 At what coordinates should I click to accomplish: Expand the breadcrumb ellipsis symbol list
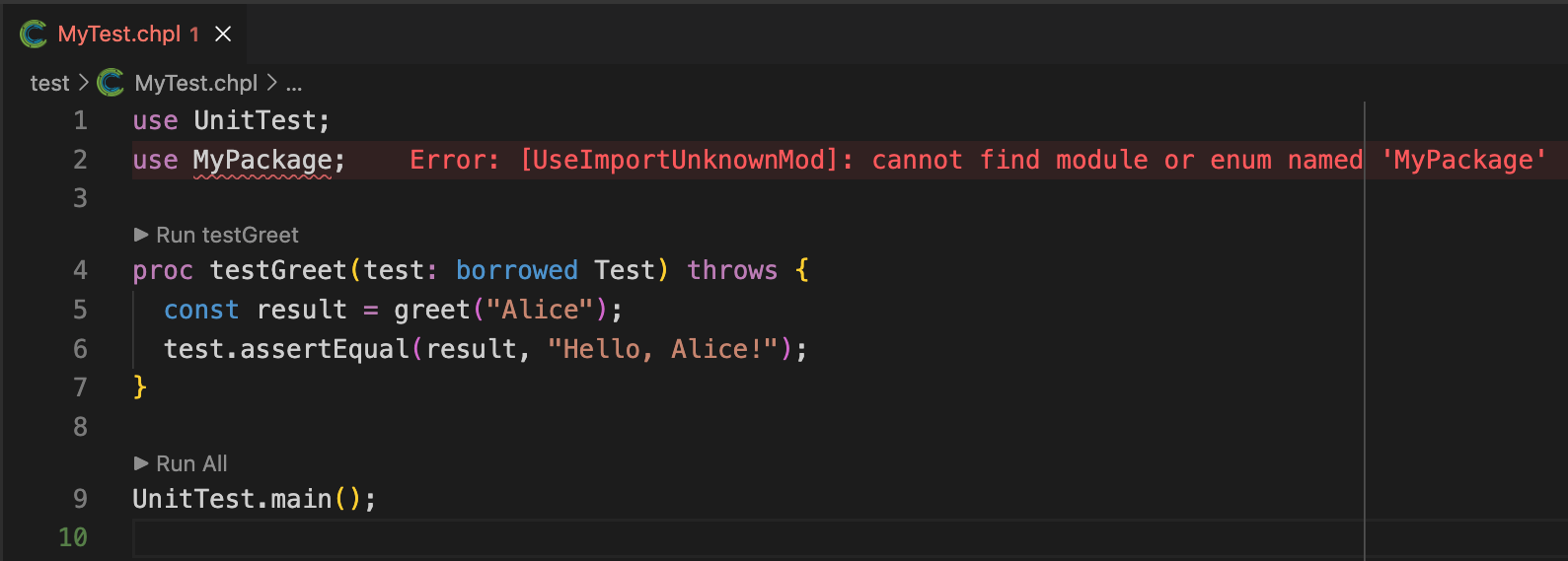[294, 83]
